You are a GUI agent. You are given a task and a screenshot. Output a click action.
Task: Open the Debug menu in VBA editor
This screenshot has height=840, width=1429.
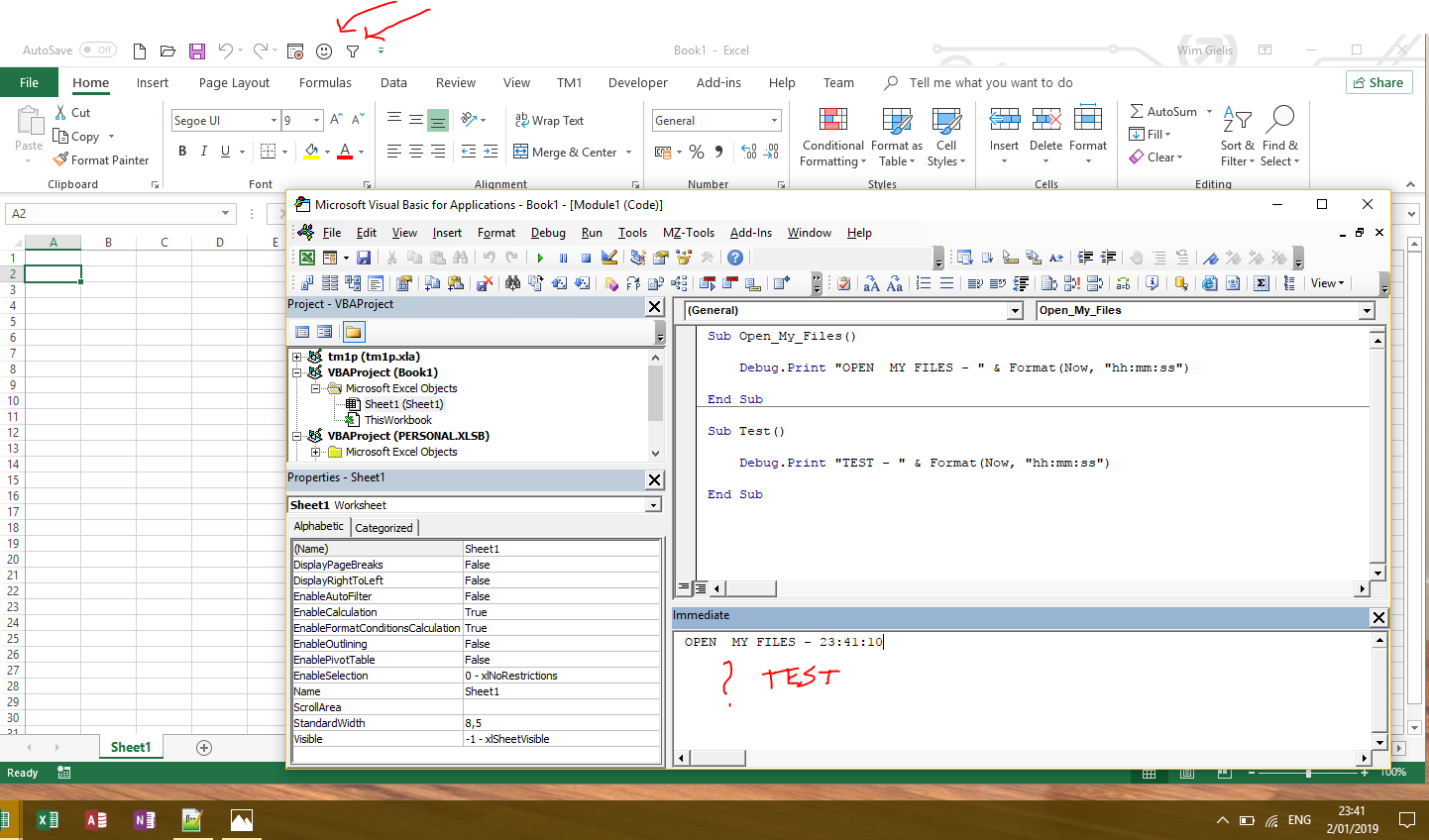click(x=548, y=233)
